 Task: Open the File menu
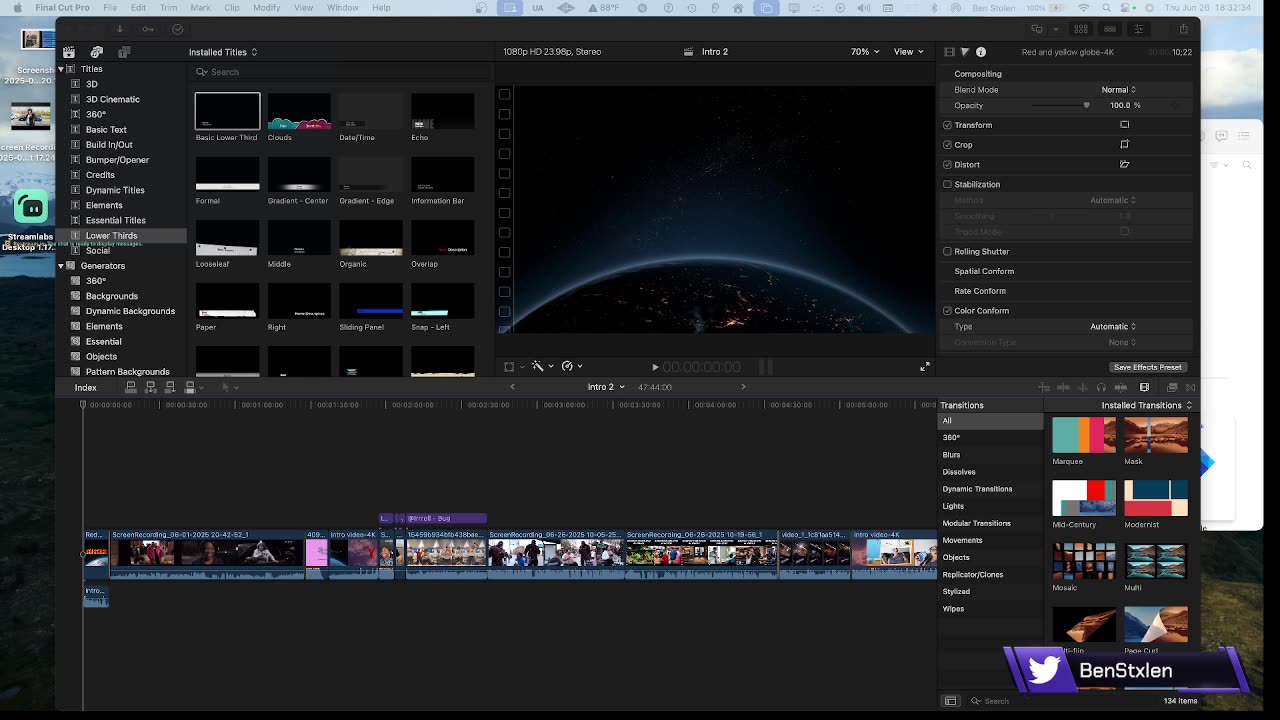click(x=110, y=7)
